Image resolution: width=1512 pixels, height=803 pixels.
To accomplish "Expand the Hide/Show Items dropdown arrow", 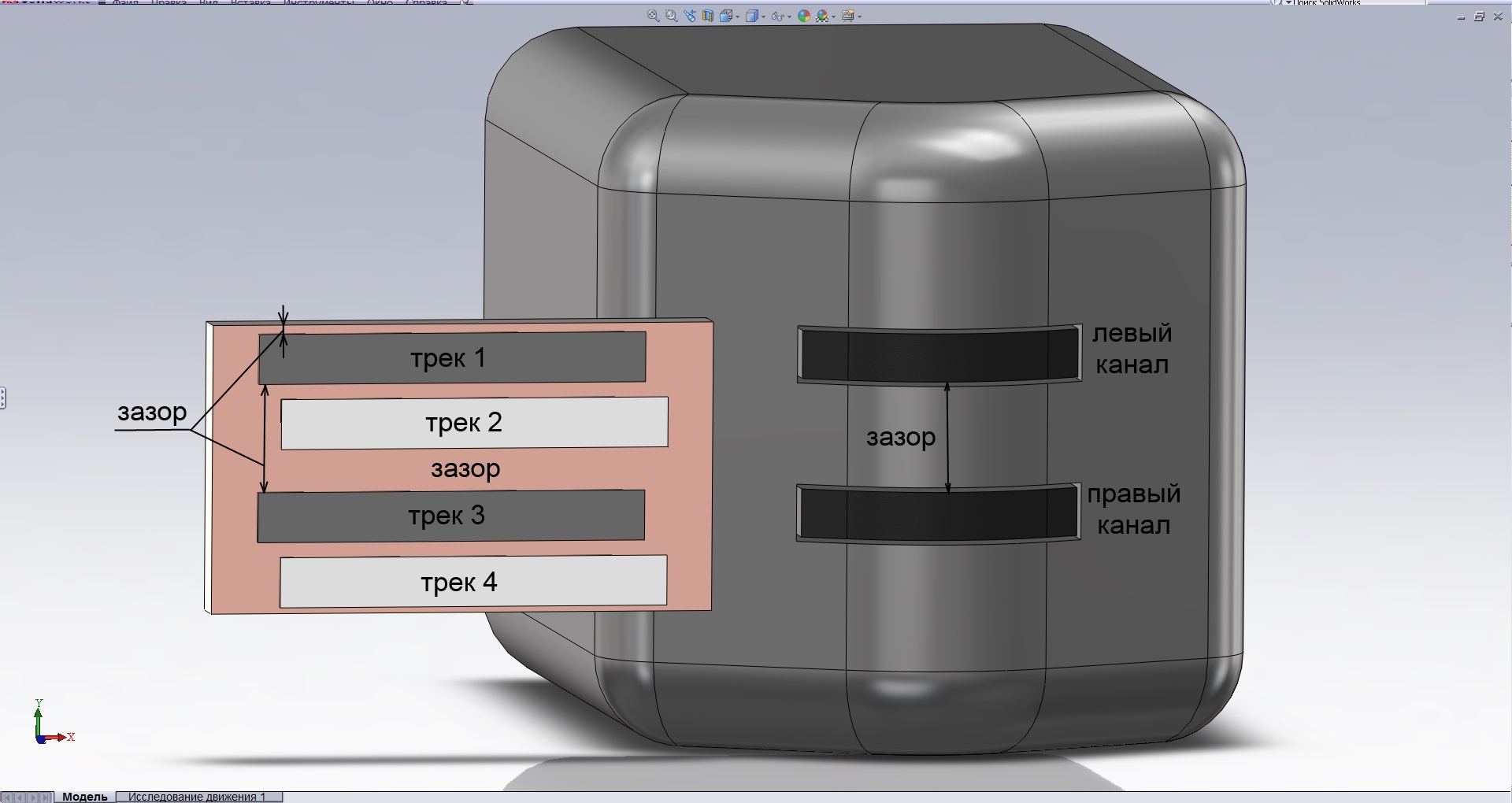I will [789, 17].
